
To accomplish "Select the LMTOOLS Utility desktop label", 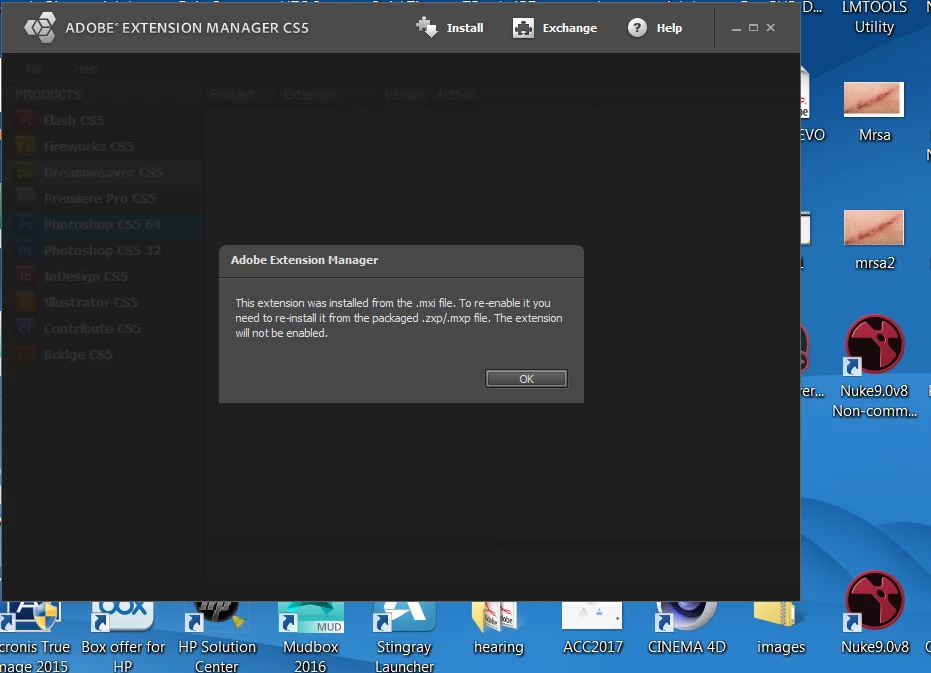I will tap(874, 18).
